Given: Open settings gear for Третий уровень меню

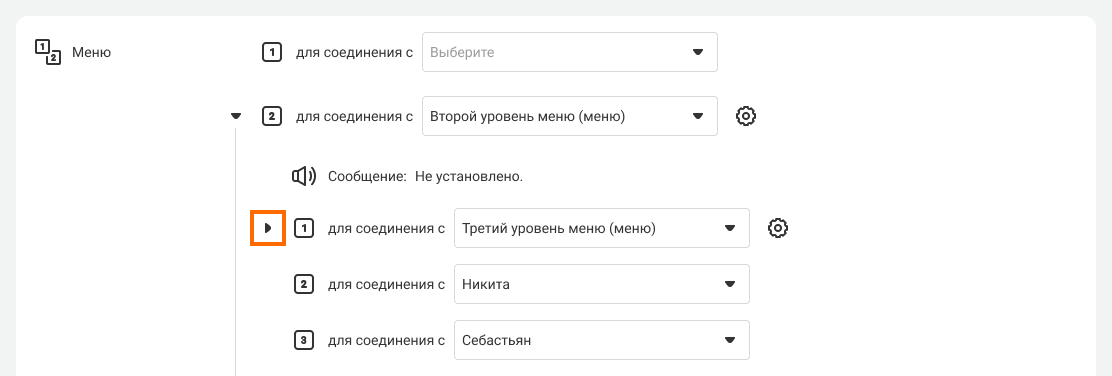Looking at the screenshot, I should point(778,228).
